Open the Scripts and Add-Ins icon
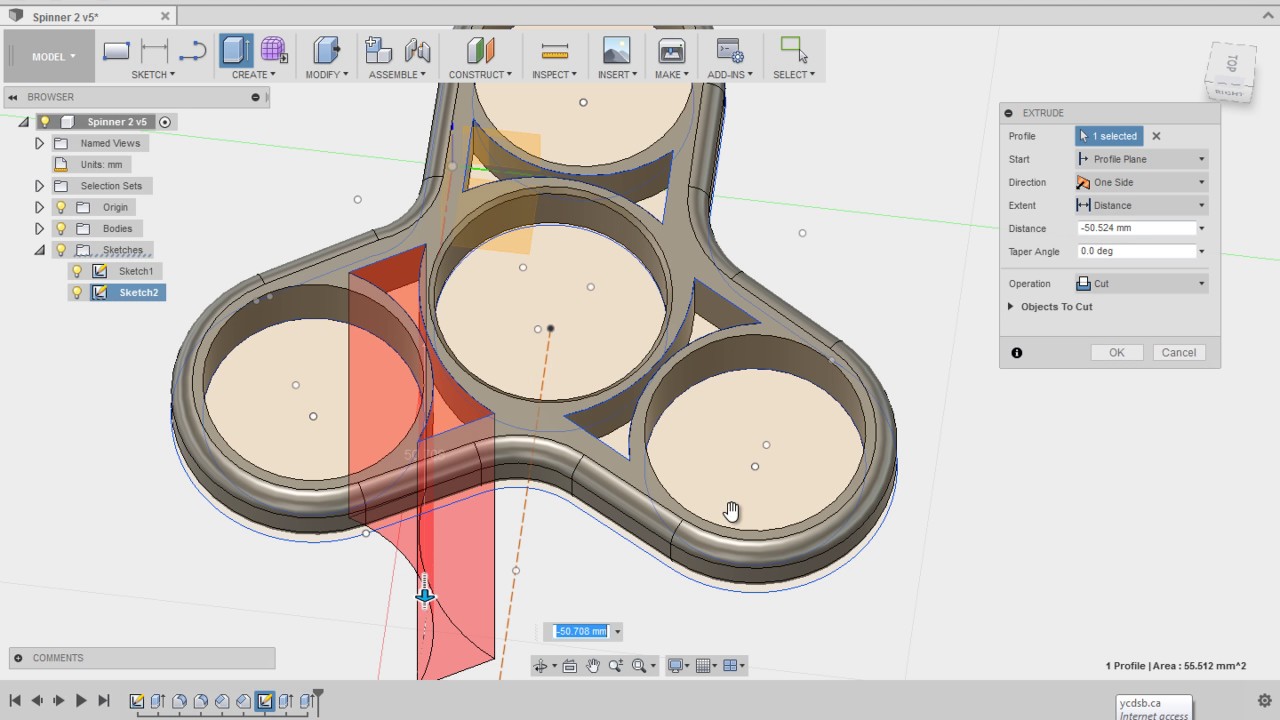The height and width of the screenshot is (720, 1280). (730, 50)
